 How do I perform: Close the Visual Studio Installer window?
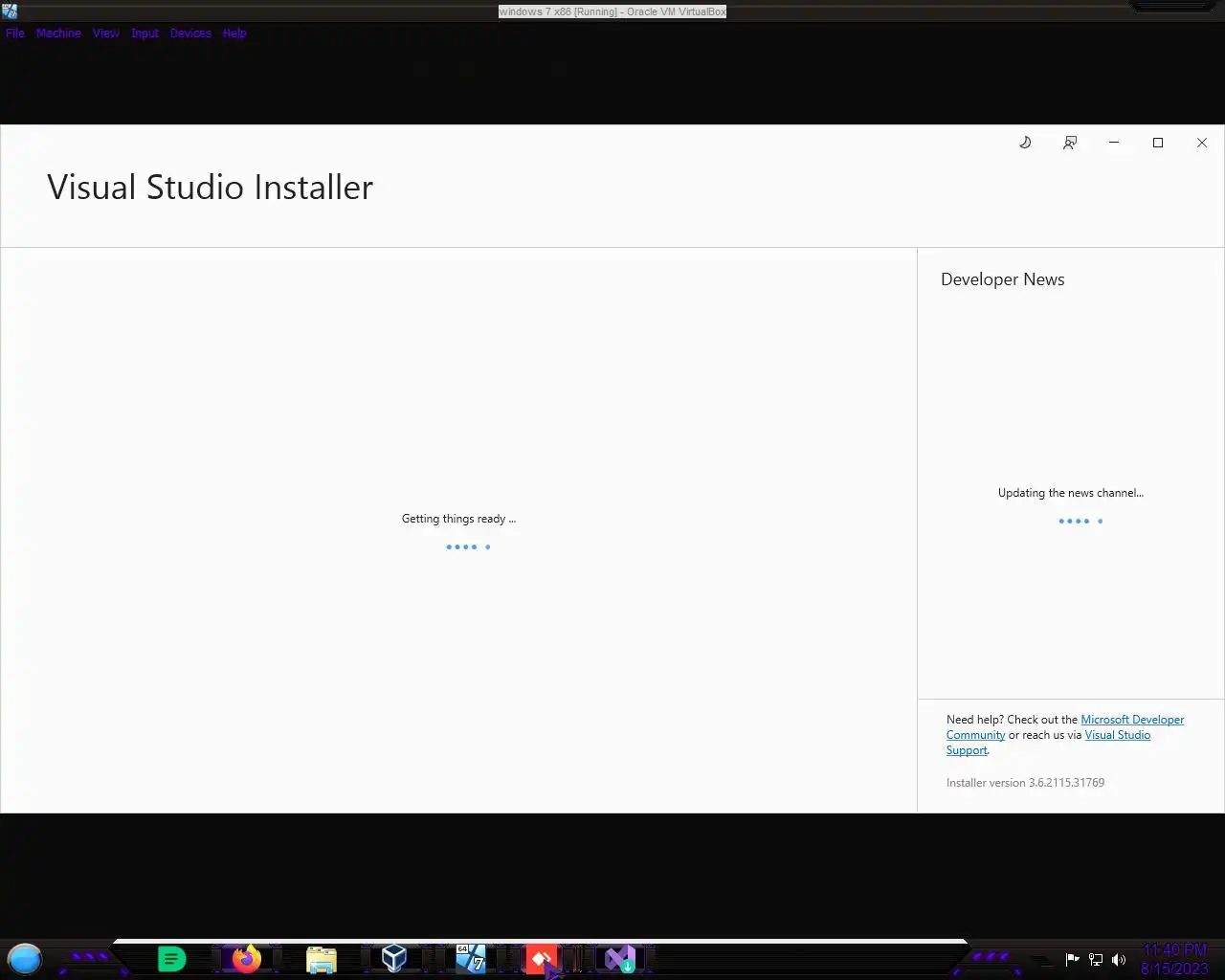(x=1202, y=143)
